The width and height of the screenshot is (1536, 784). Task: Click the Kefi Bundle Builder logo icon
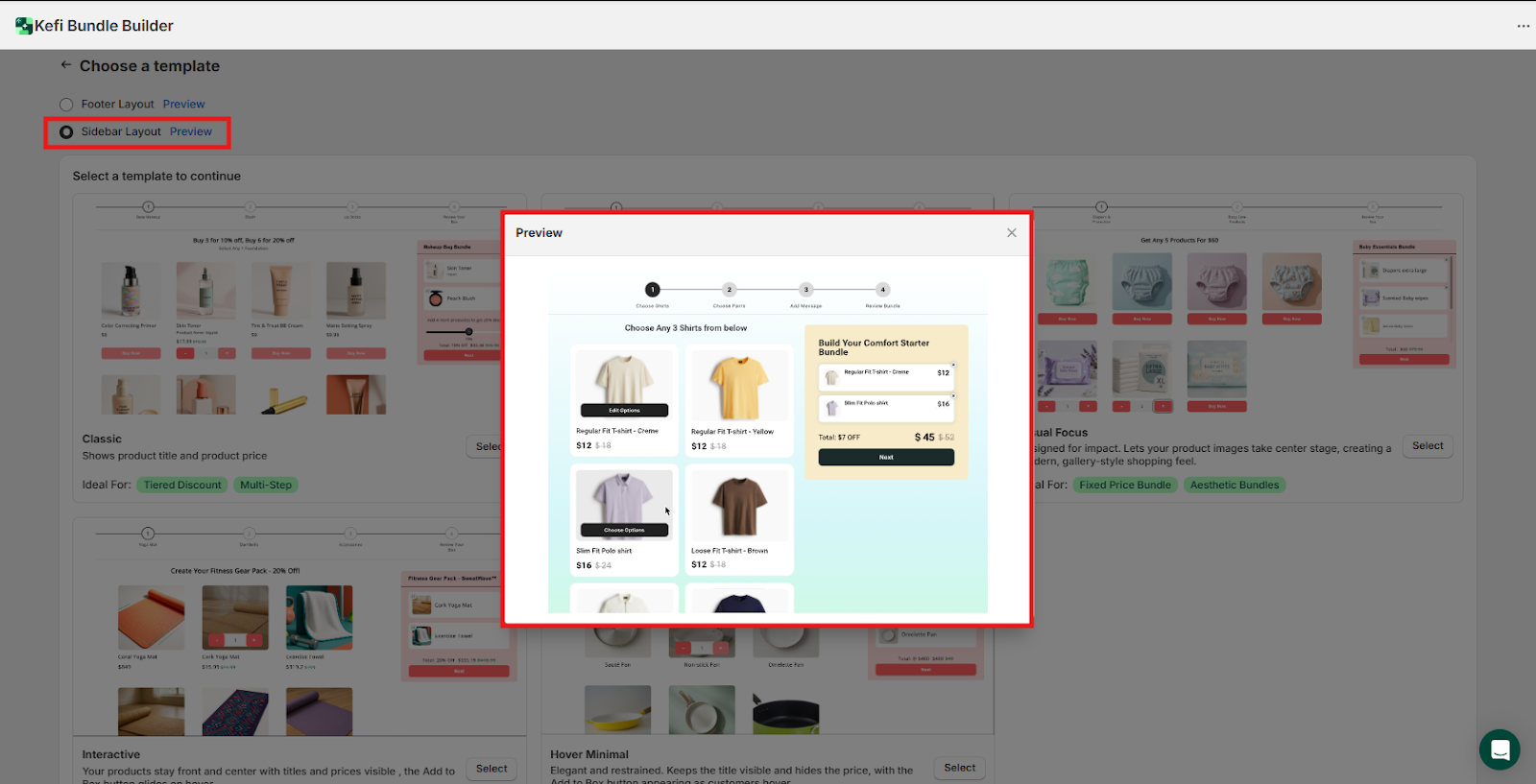point(23,26)
